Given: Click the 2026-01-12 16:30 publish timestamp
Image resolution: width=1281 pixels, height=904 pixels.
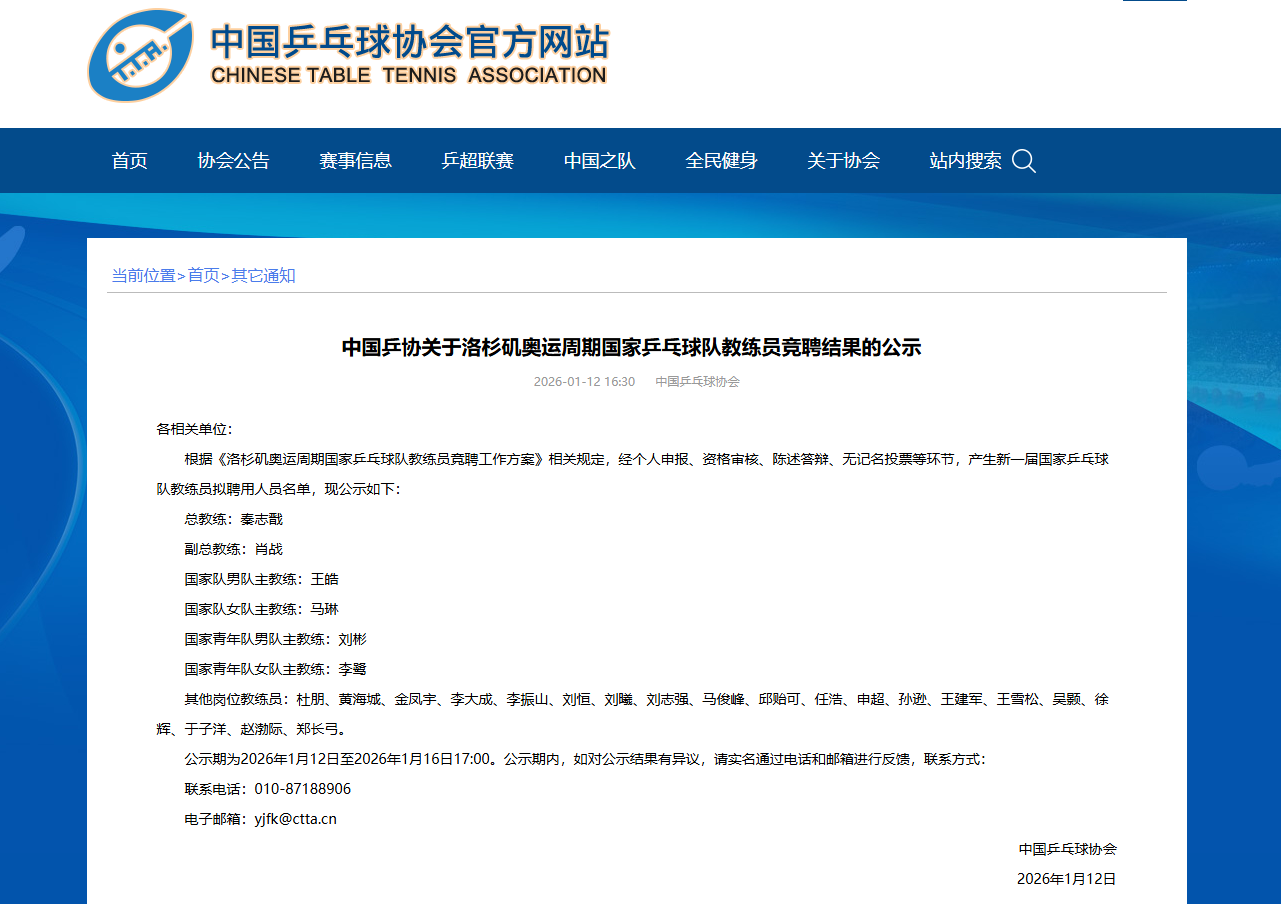Looking at the screenshot, I should (x=584, y=382).
